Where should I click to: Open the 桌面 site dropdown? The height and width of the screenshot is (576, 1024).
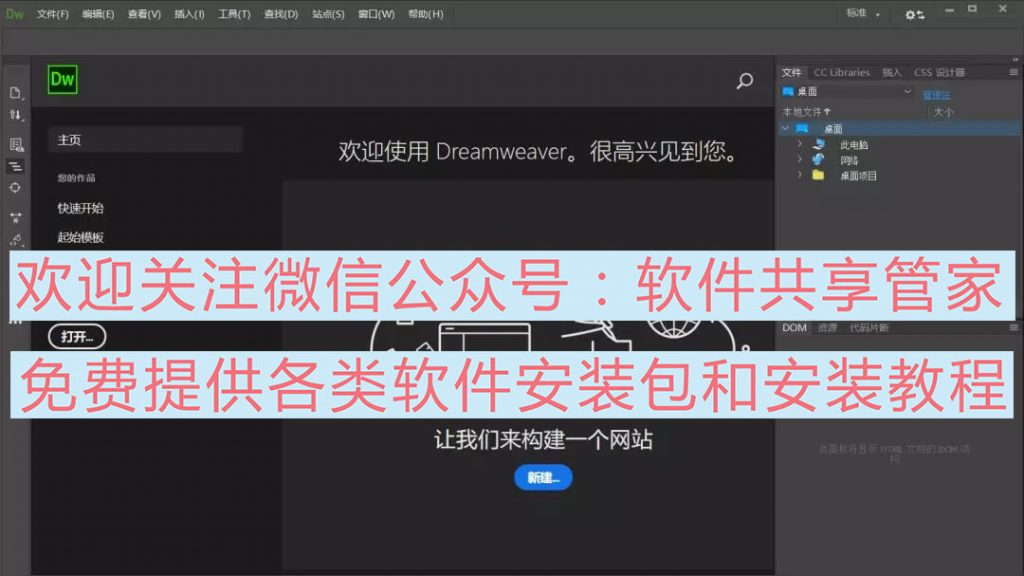(x=847, y=91)
